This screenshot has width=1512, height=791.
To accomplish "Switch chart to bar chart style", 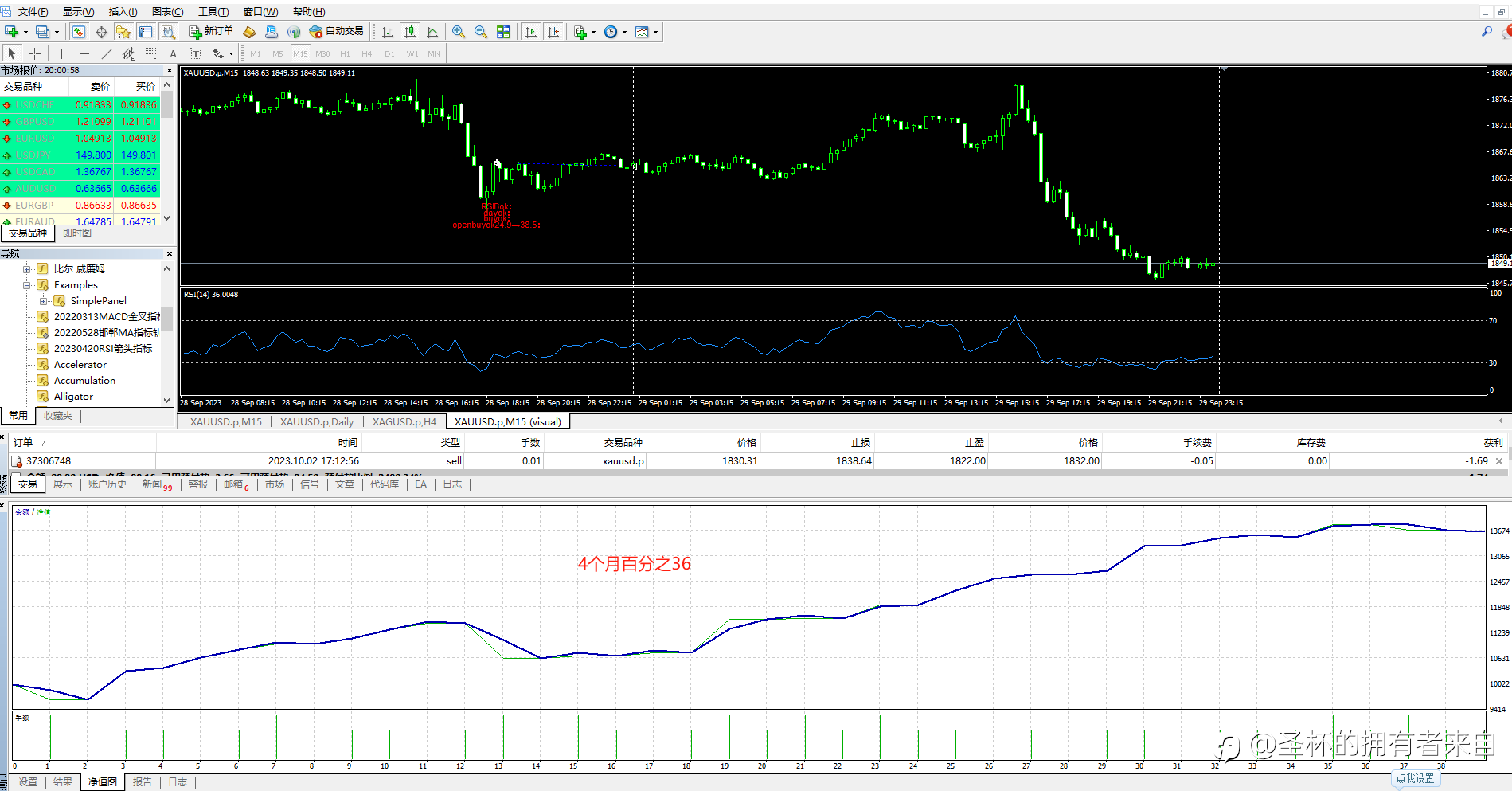I will pyautogui.click(x=388, y=32).
